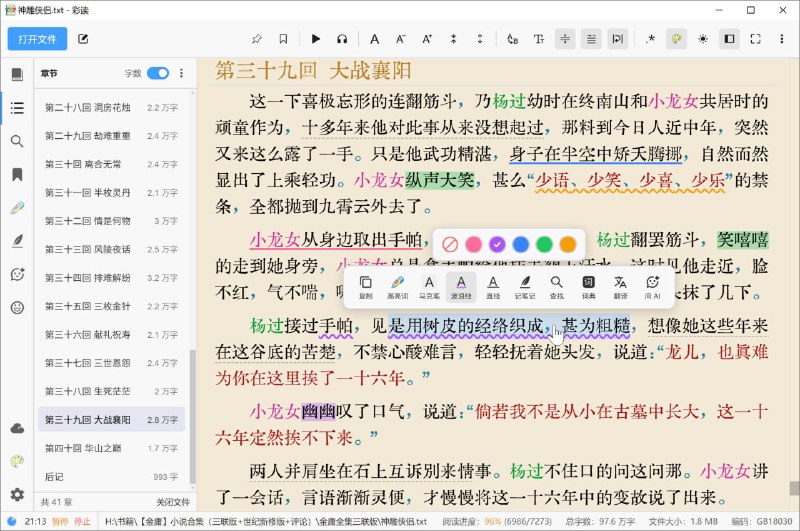This screenshot has height=531, width=800.
Task: Reduce line spacing with the inward arrows icon
Action: point(454,39)
